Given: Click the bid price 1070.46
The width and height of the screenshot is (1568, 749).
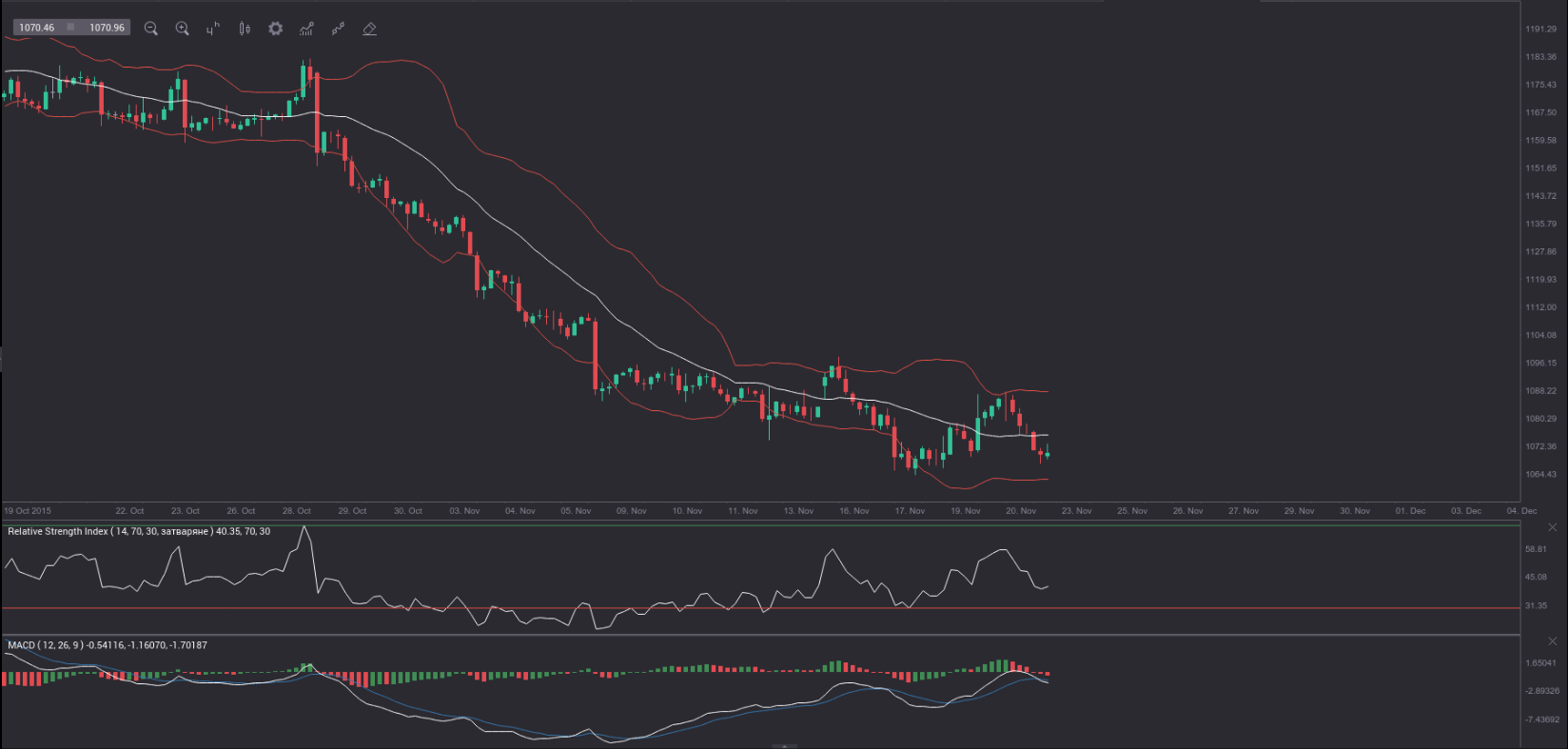Looking at the screenshot, I should 37,28.
